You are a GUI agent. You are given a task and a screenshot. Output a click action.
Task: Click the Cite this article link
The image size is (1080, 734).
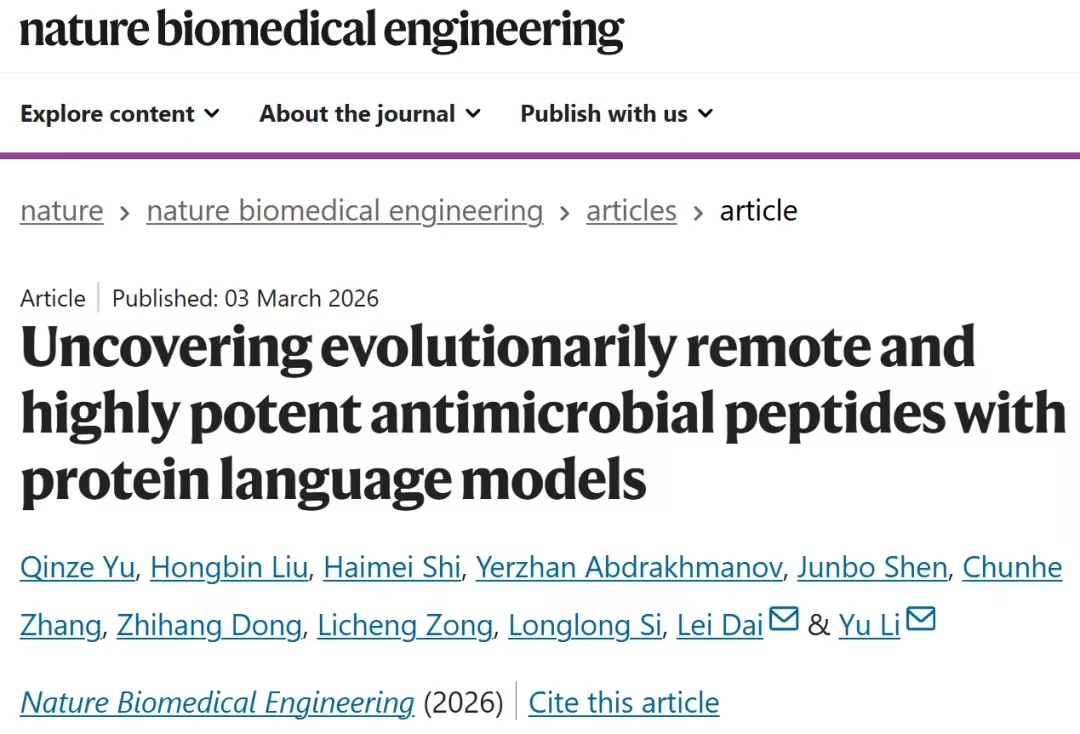point(623,703)
